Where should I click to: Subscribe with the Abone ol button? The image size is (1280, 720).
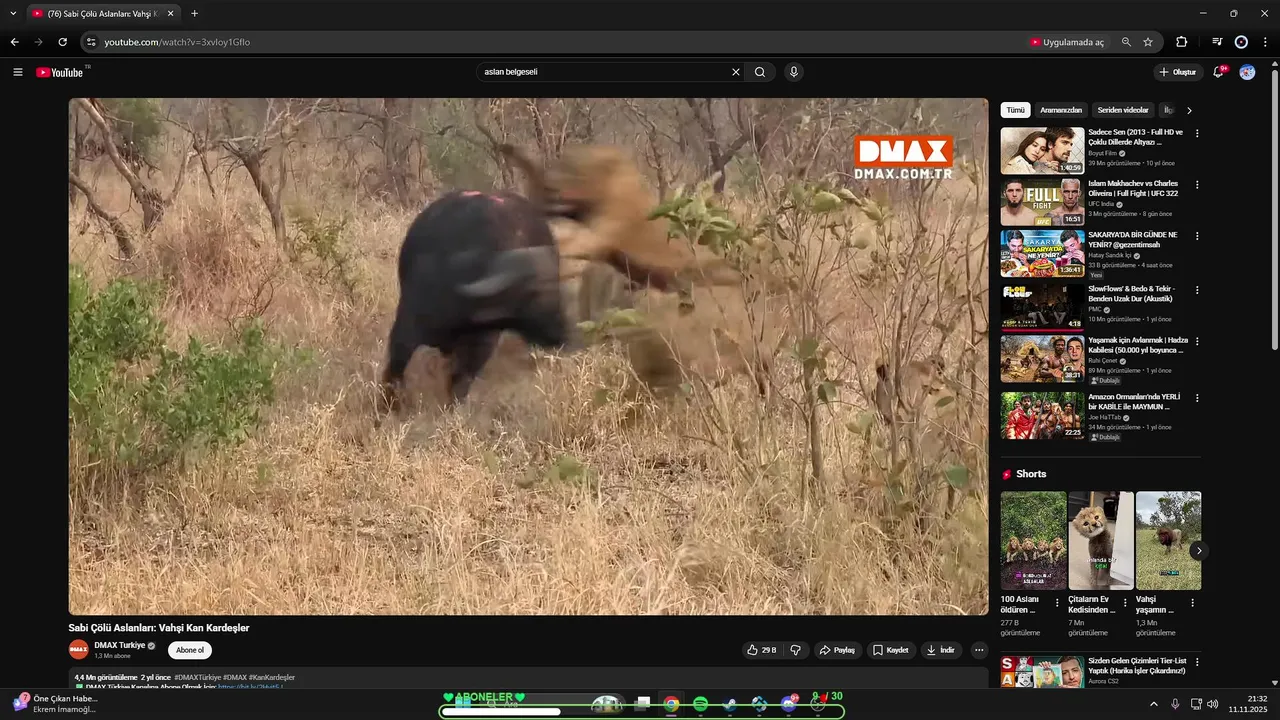190,650
